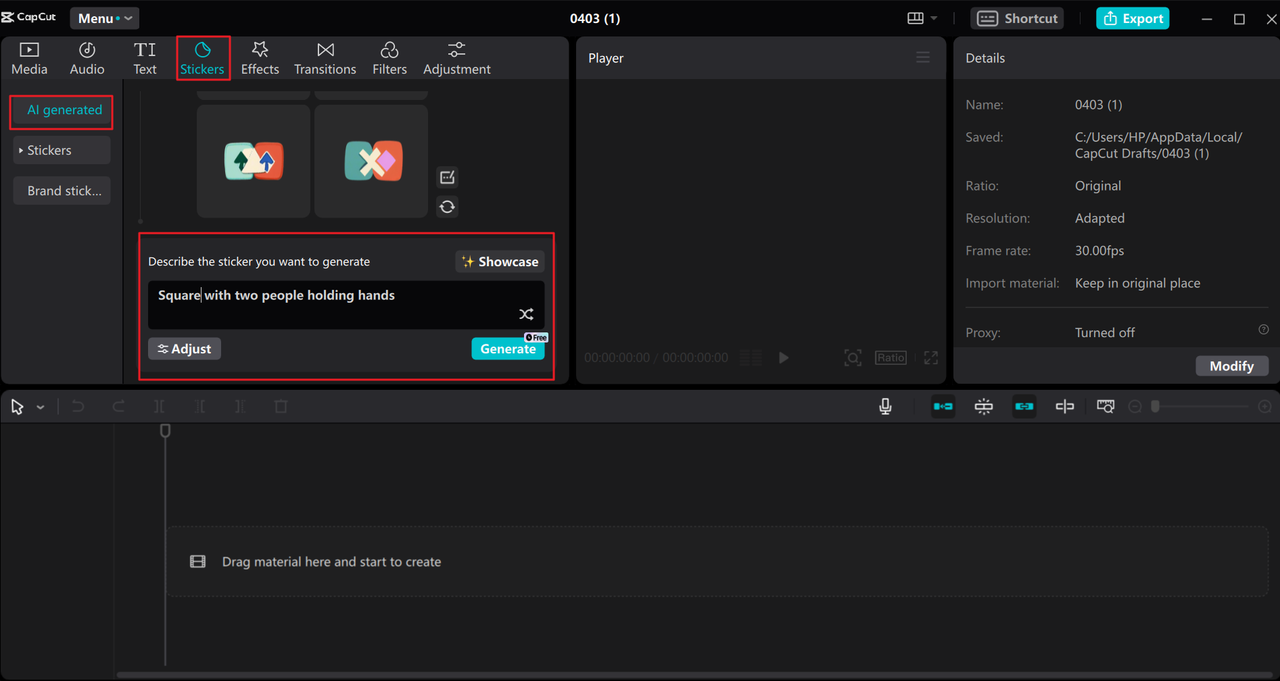Click the saved path text in Details
Image resolution: width=1280 pixels, height=681 pixels.
(x=1158, y=145)
